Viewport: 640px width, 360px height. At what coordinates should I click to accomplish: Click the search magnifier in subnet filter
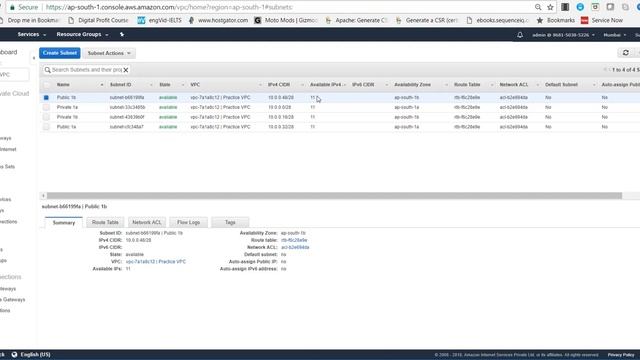point(48,70)
